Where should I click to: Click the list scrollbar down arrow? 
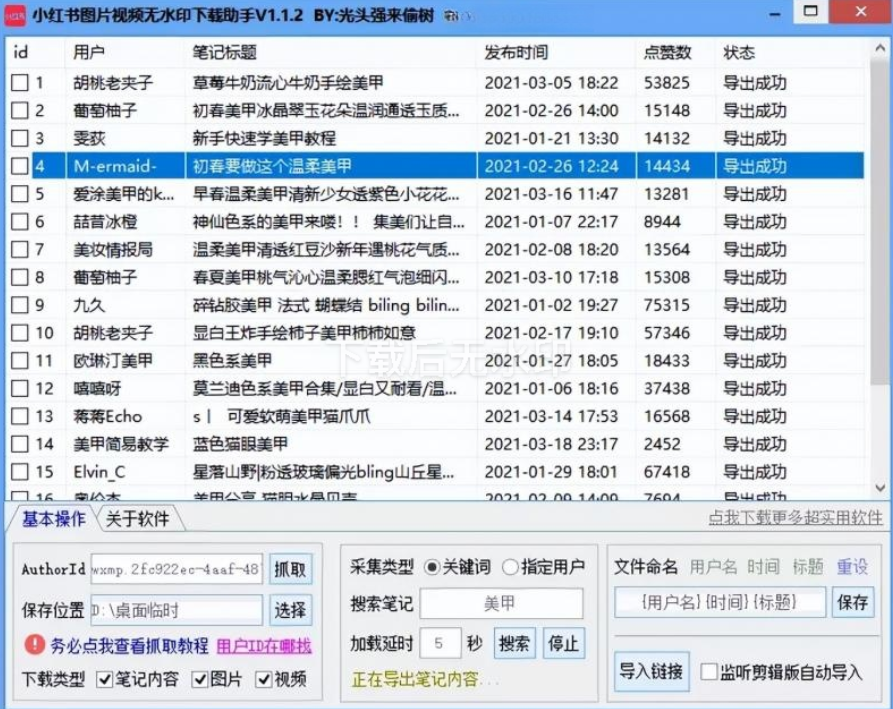tap(880, 488)
